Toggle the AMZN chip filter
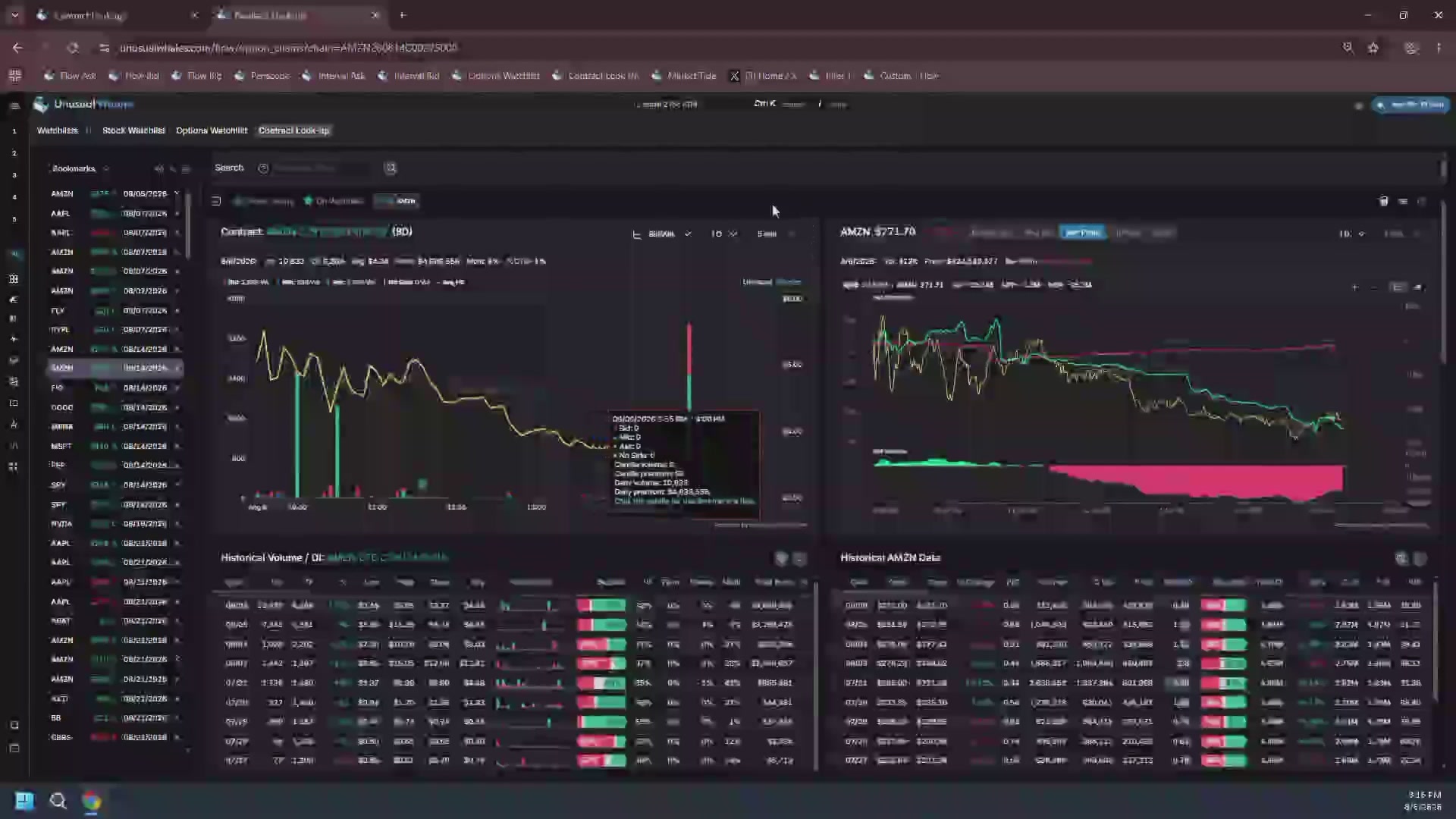Screen dimensions: 1456x819 (x=397, y=201)
